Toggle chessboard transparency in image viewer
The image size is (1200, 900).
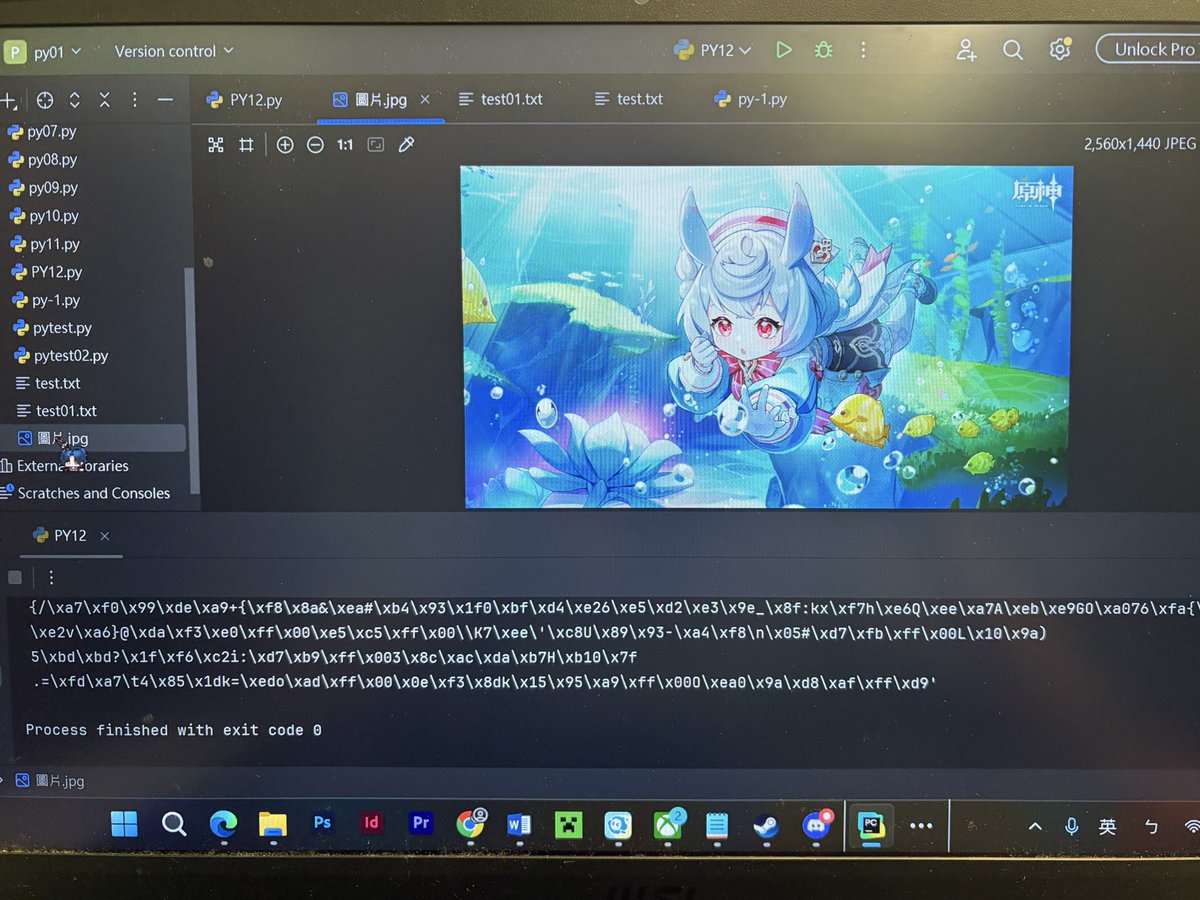click(x=215, y=145)
